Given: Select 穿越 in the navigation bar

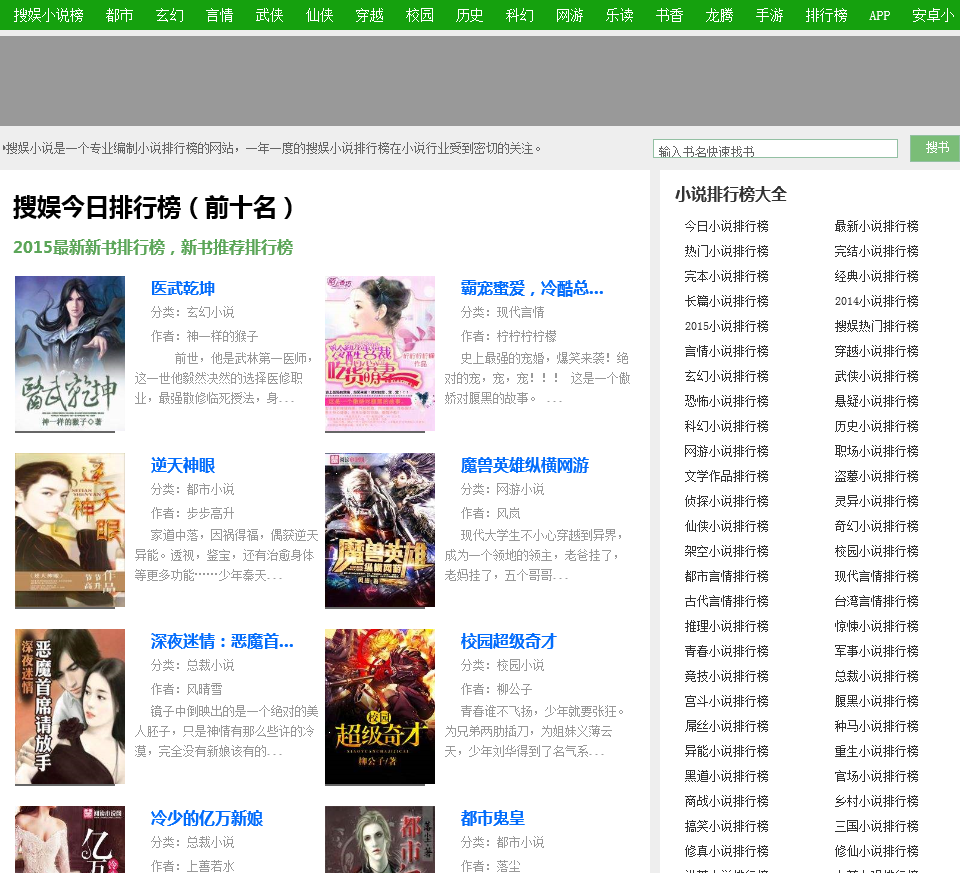Looking at the screenshot, I should pos(369,15).
